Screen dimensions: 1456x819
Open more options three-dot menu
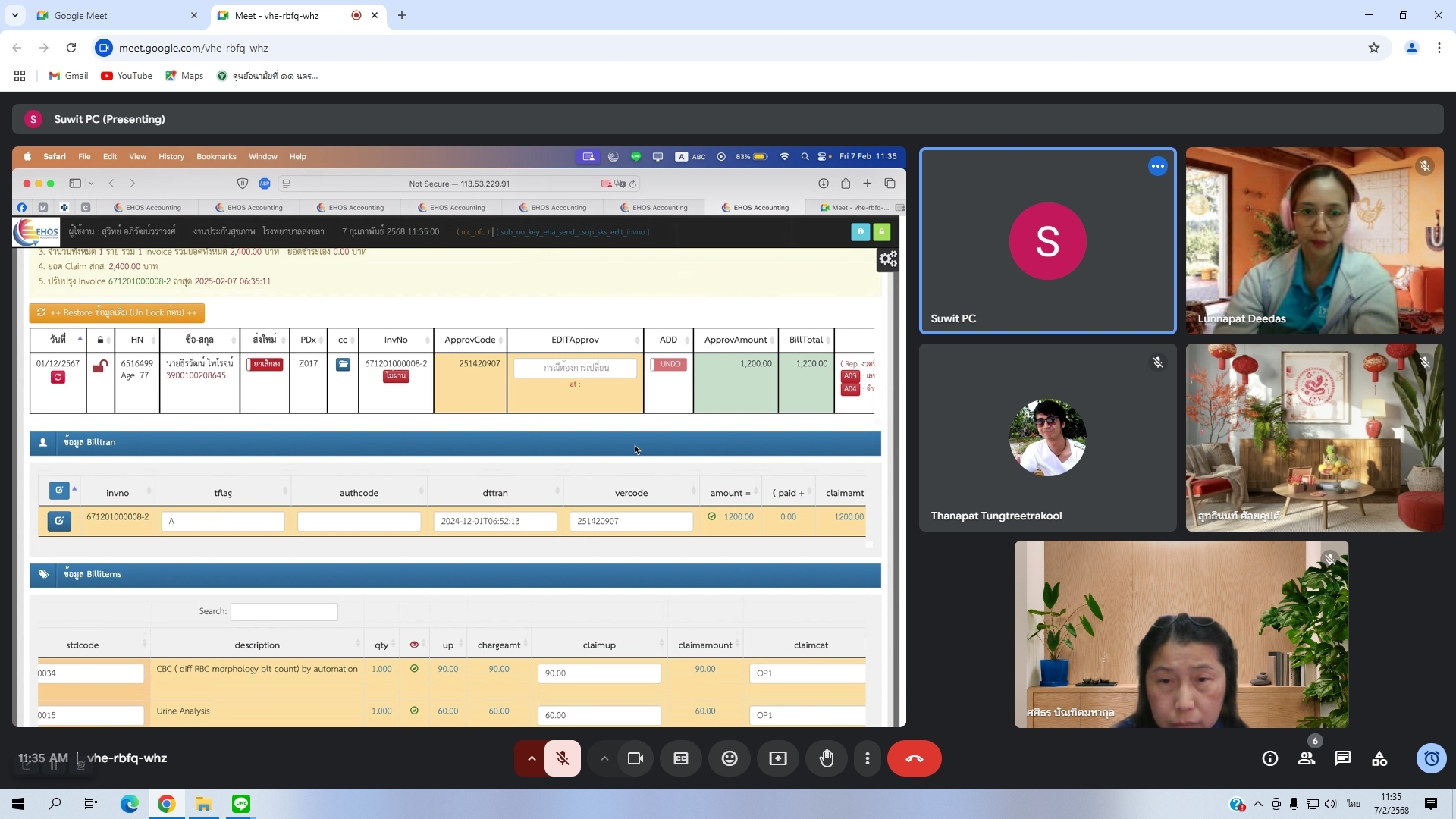click(x=868, y=758)
